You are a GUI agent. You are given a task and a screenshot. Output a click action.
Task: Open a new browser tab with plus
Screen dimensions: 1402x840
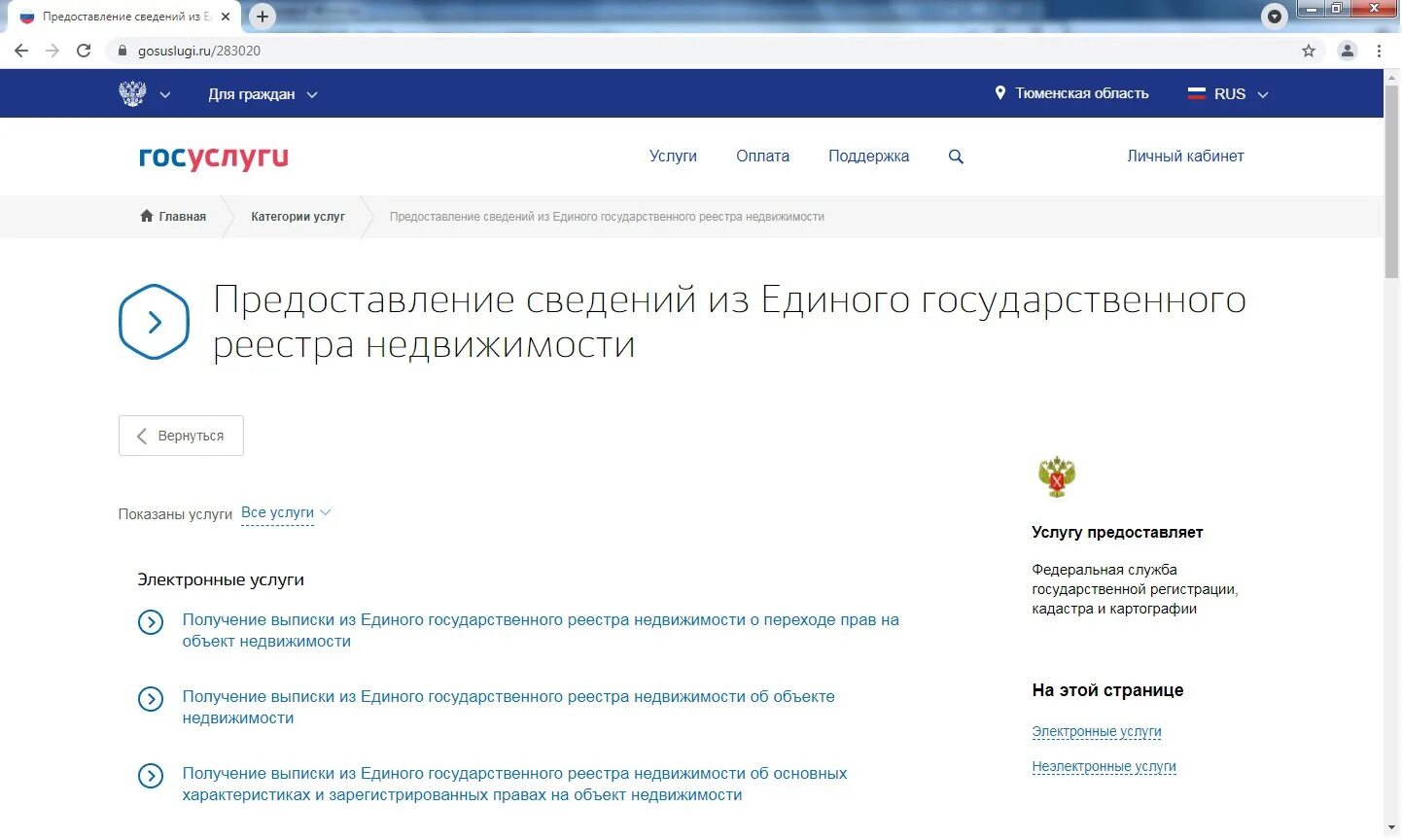click(263, 17)
